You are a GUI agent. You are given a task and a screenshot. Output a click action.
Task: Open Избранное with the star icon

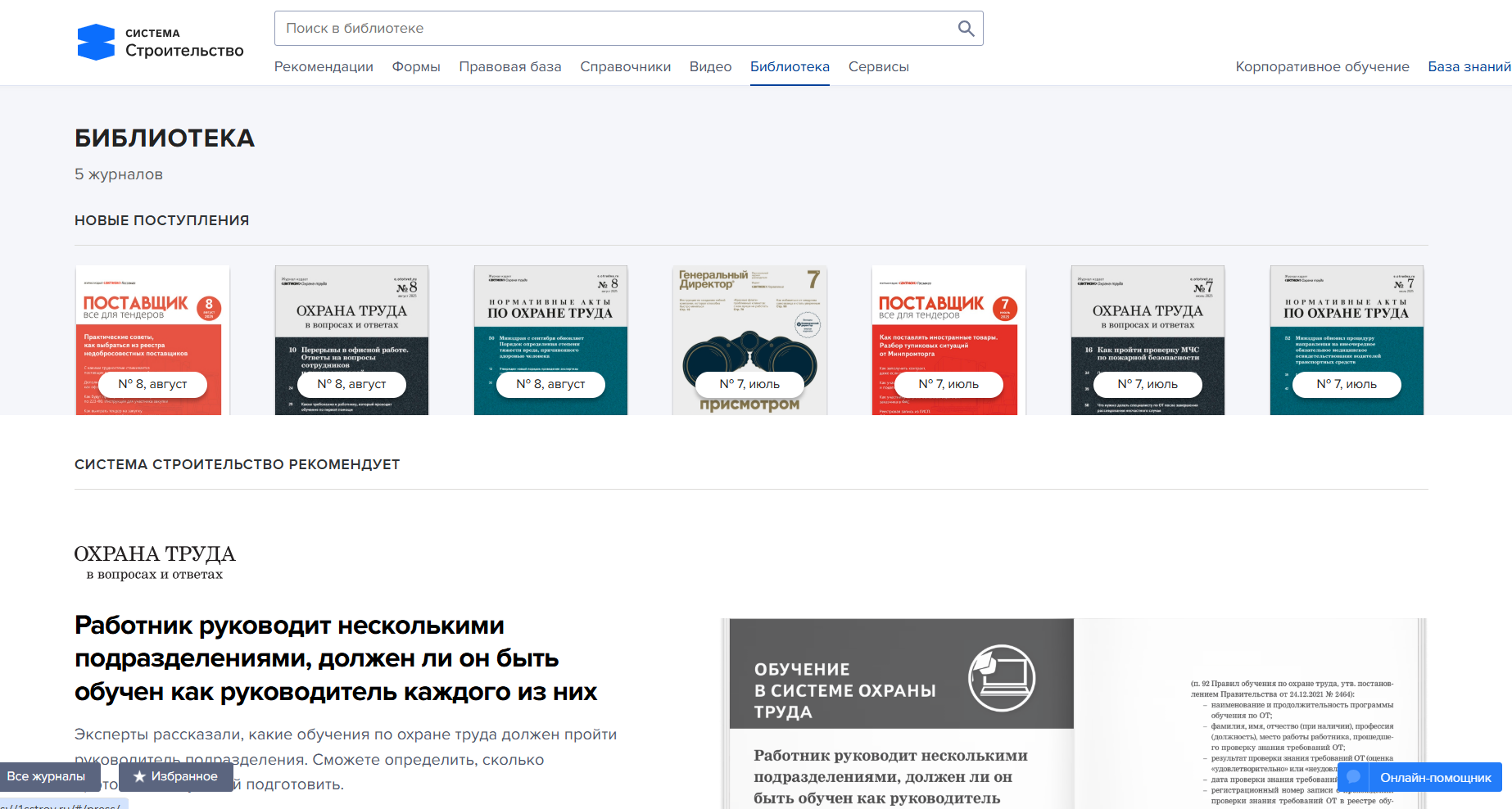[176, 776]
